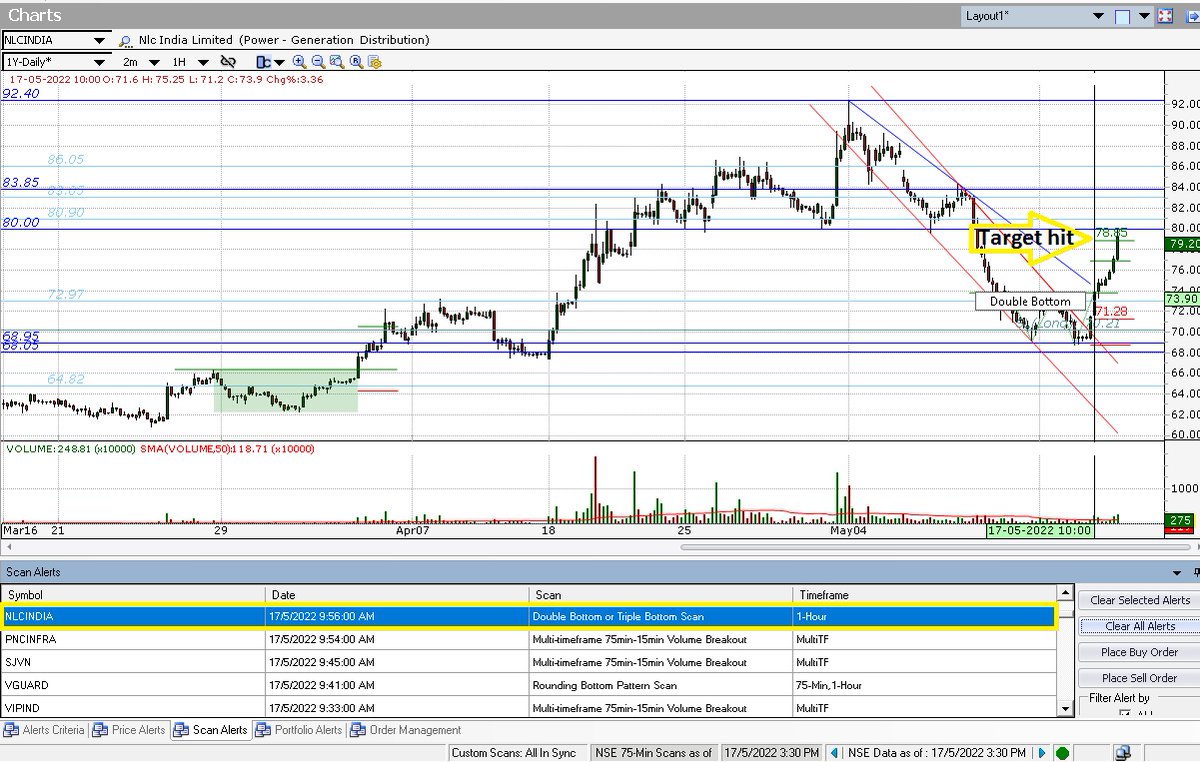Toggle the Filter Alert by checkbox
Viewport: 1200px width, 762px height.
[x=1126, y=713]
